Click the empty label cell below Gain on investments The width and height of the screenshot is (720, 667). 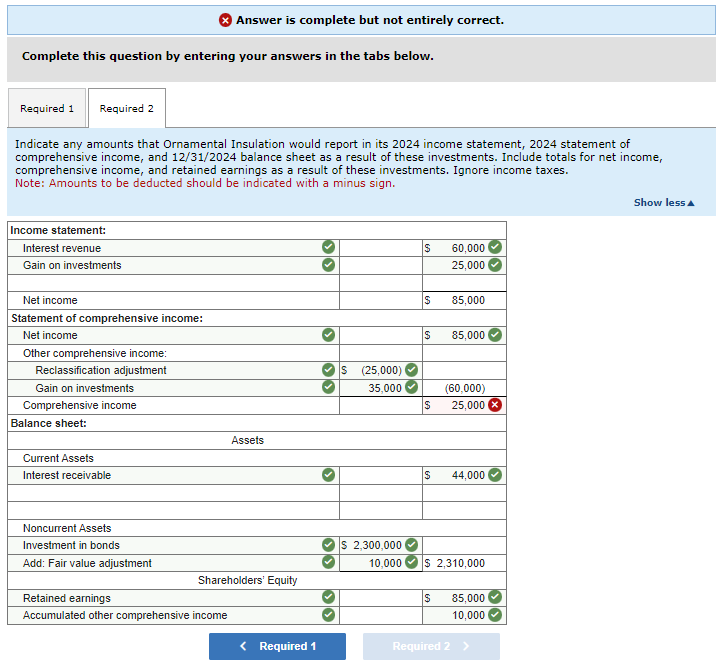pos(174,283)
